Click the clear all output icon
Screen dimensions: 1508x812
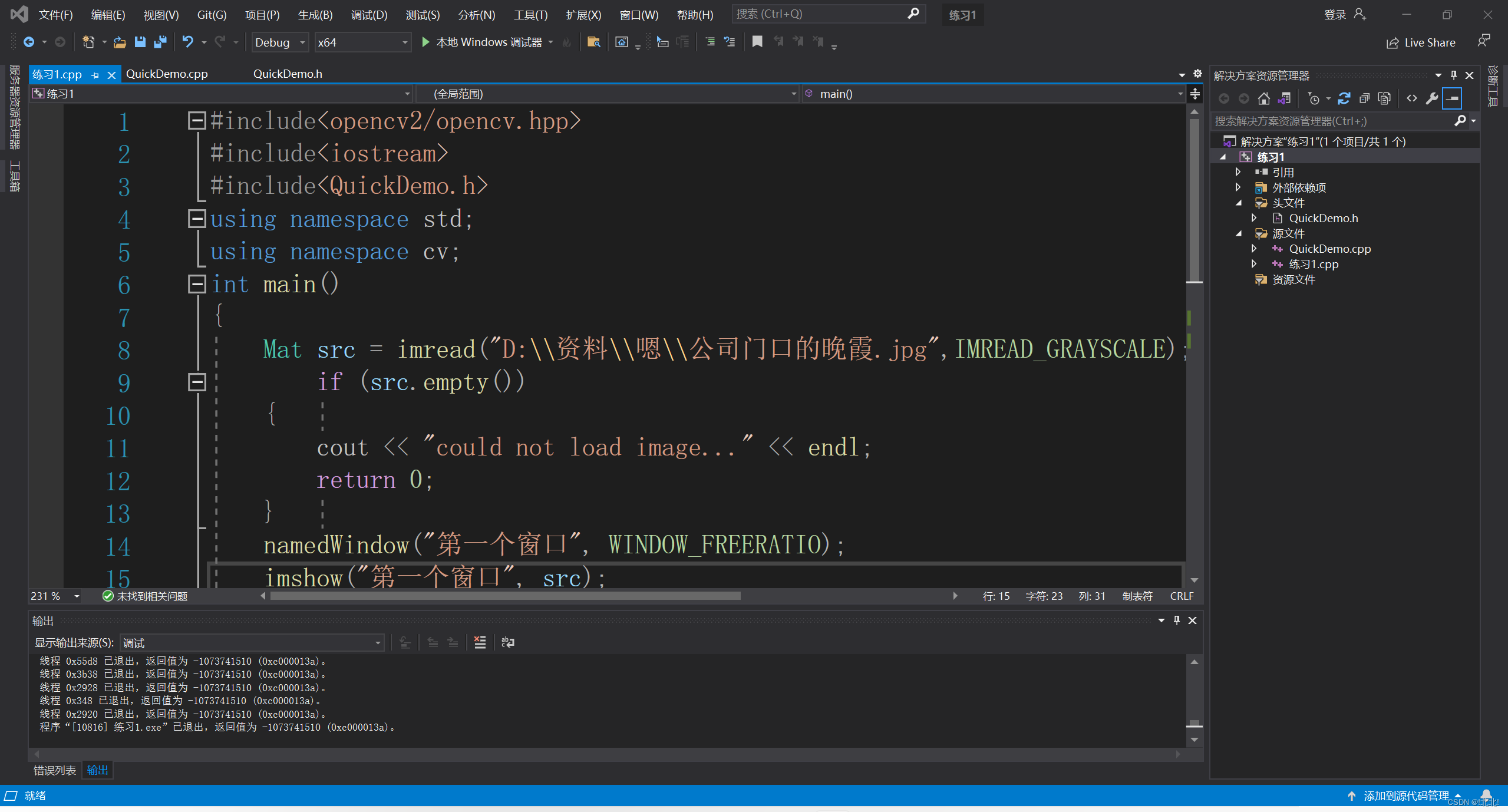(480, 642)
